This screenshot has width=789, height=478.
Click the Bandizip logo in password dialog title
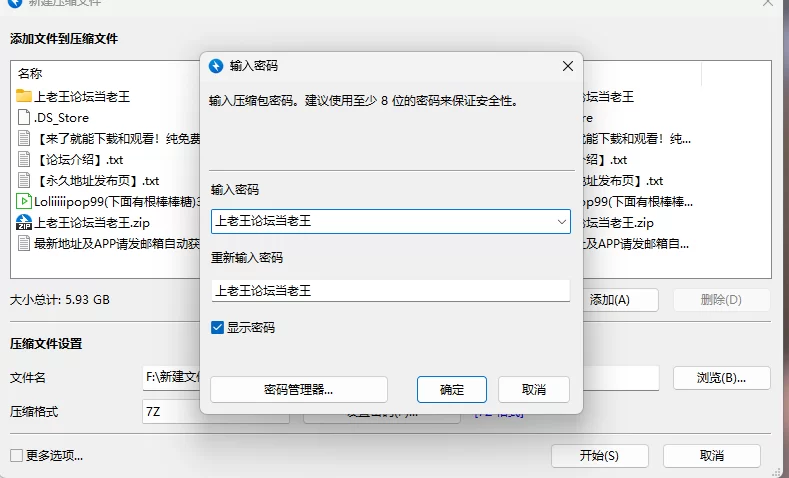tap(216, 66)
